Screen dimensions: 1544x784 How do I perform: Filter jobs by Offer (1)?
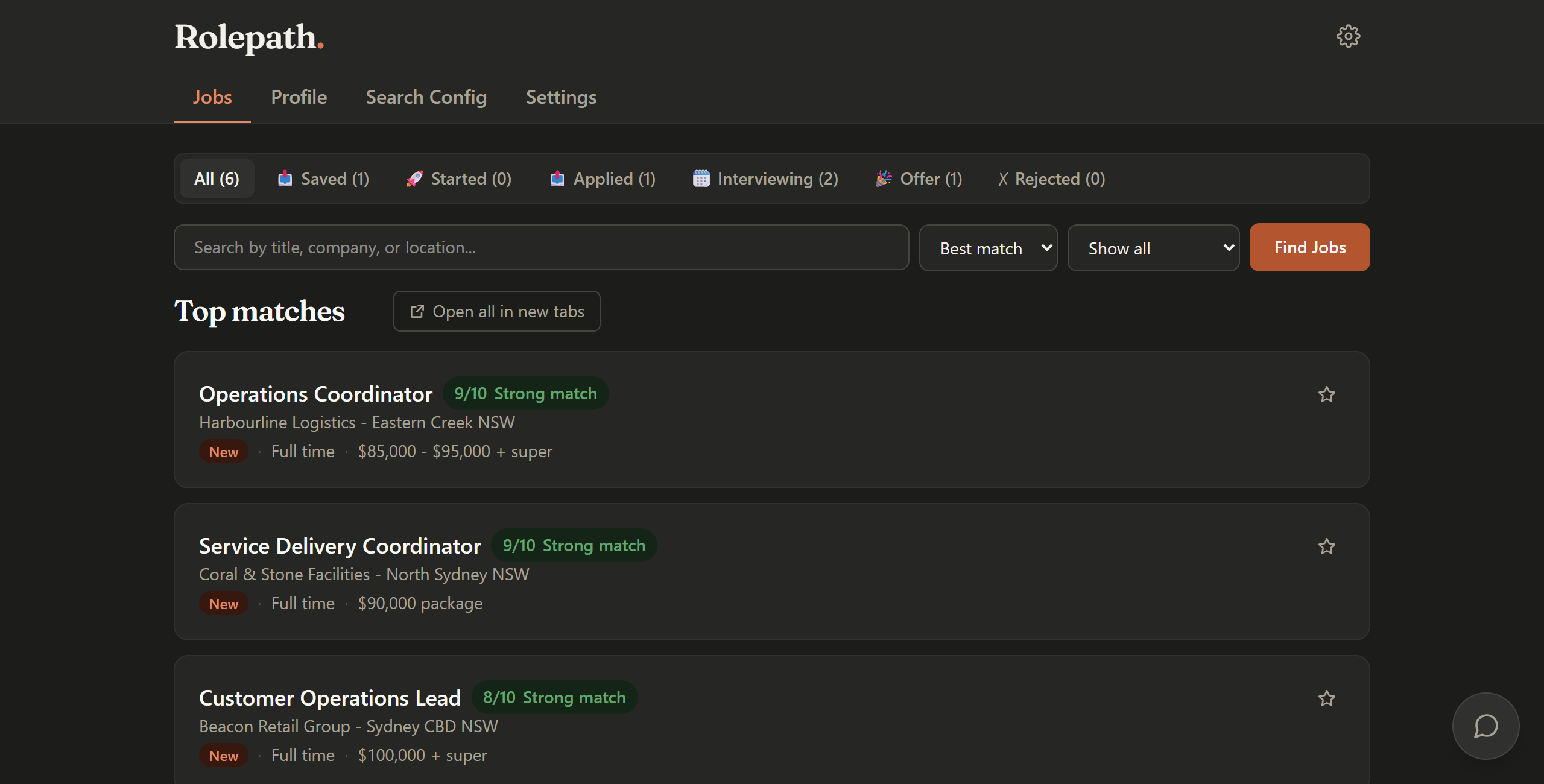(919, 179)
